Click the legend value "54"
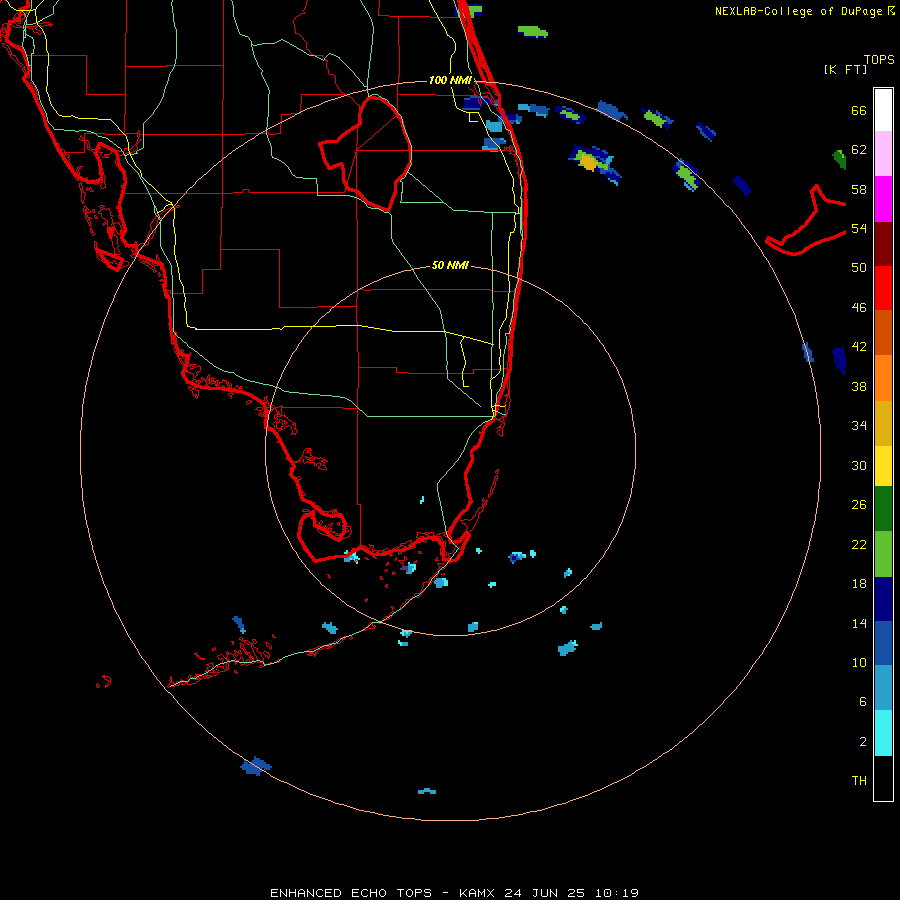The width and height of the screenshot is (900, 900). 859,228
